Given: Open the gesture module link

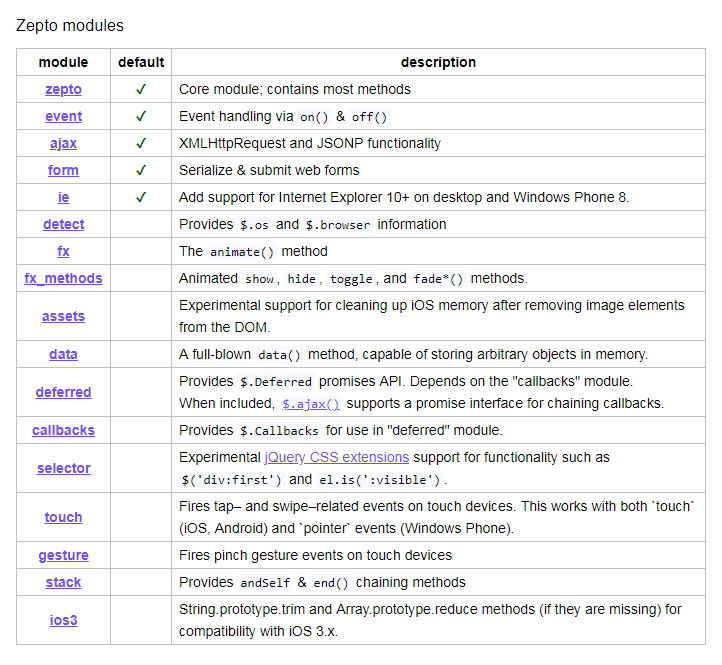Looking at the screenshot, I should [63, 555].
